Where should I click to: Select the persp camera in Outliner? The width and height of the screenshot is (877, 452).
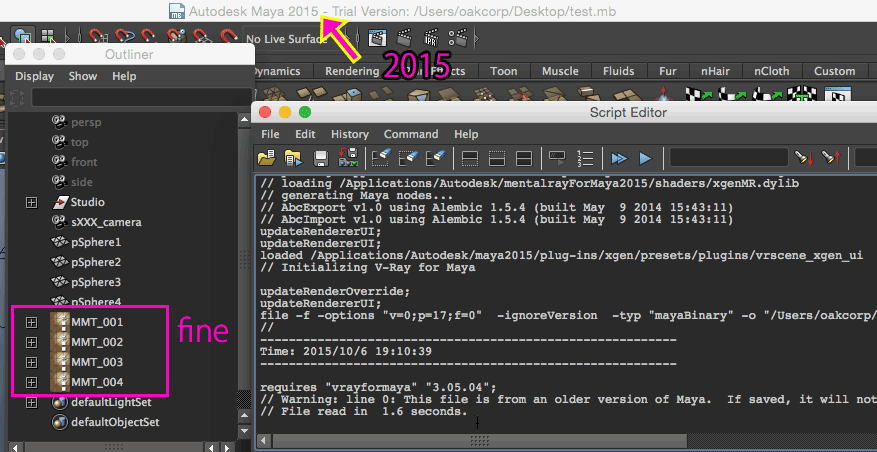[x=86, y=122]
